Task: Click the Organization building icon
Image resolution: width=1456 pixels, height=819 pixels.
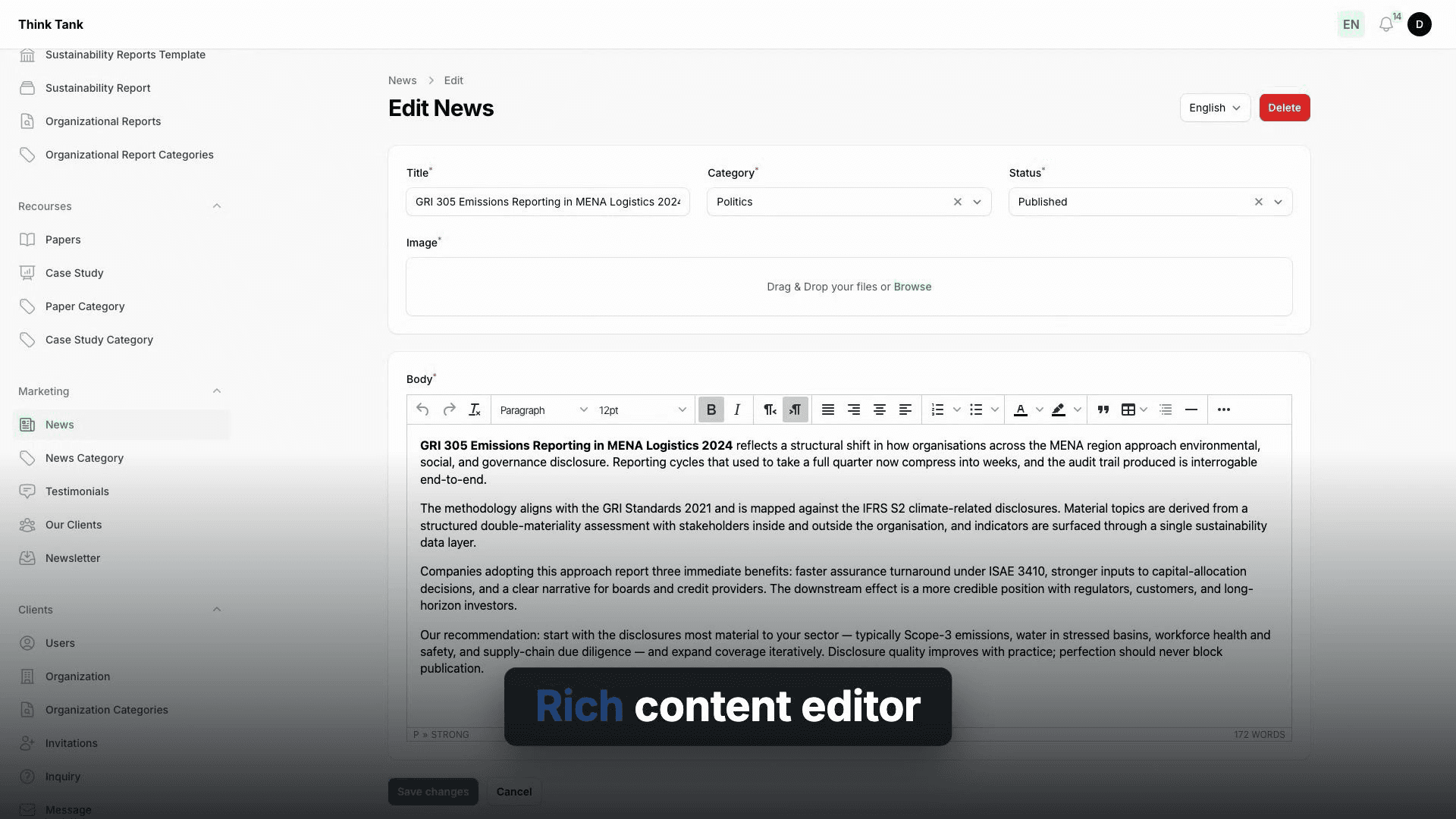Action: [x=27, y=676]
